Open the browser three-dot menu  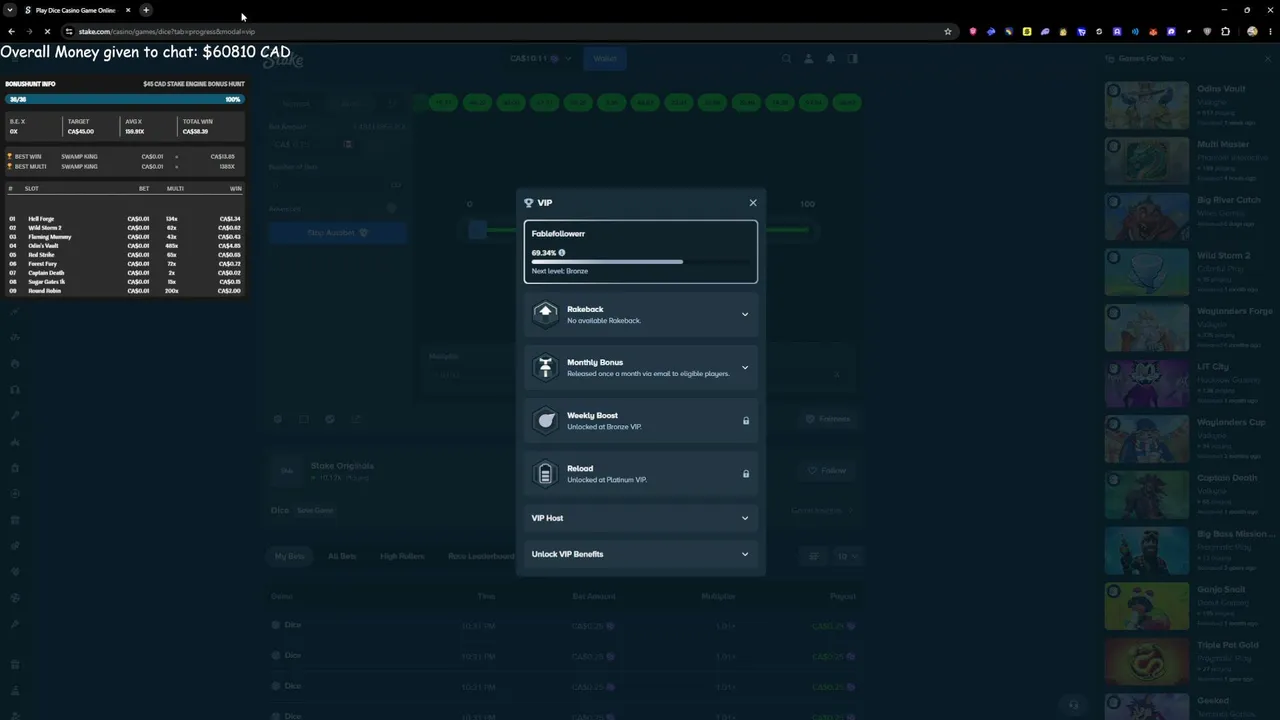(1270, 31)
